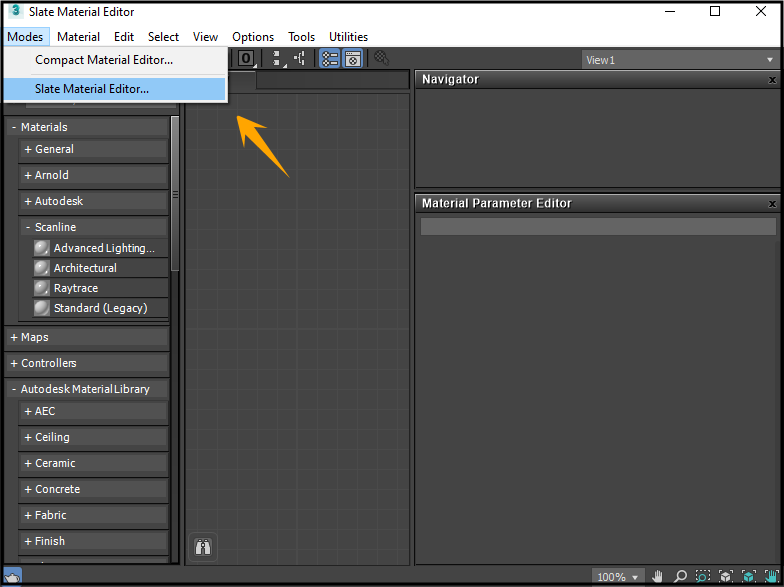Toggle the Parameter Editor panel icon
This screenshot has height=587, width=784.
point(353,58)
